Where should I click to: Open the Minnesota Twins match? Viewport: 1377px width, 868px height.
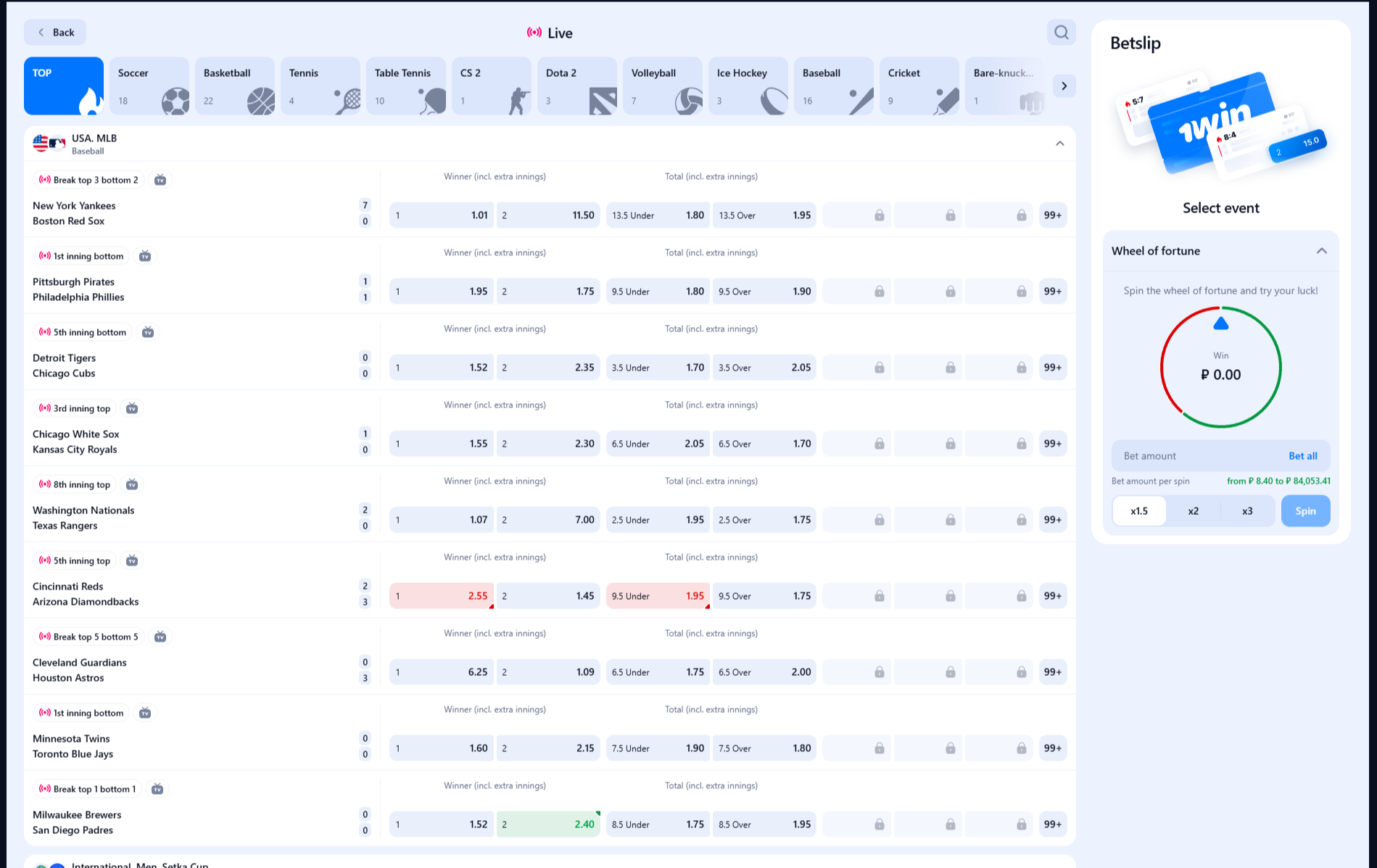click(x=73, y=746)
